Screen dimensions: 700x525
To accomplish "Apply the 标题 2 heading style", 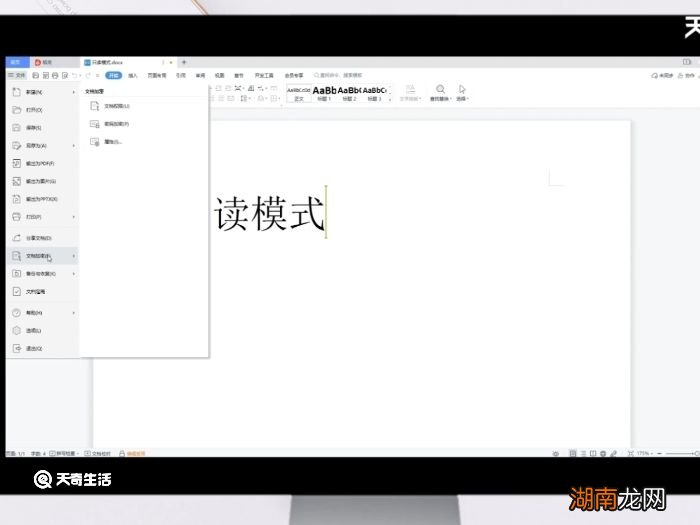I will click(349, 93).
